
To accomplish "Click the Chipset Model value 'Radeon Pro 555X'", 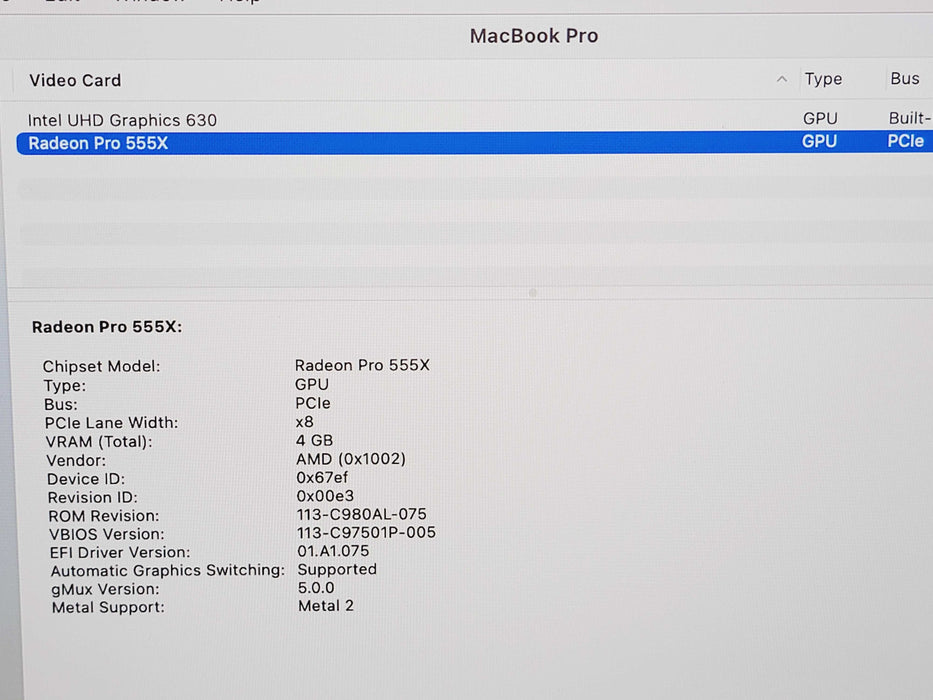I will pos(362,365).
